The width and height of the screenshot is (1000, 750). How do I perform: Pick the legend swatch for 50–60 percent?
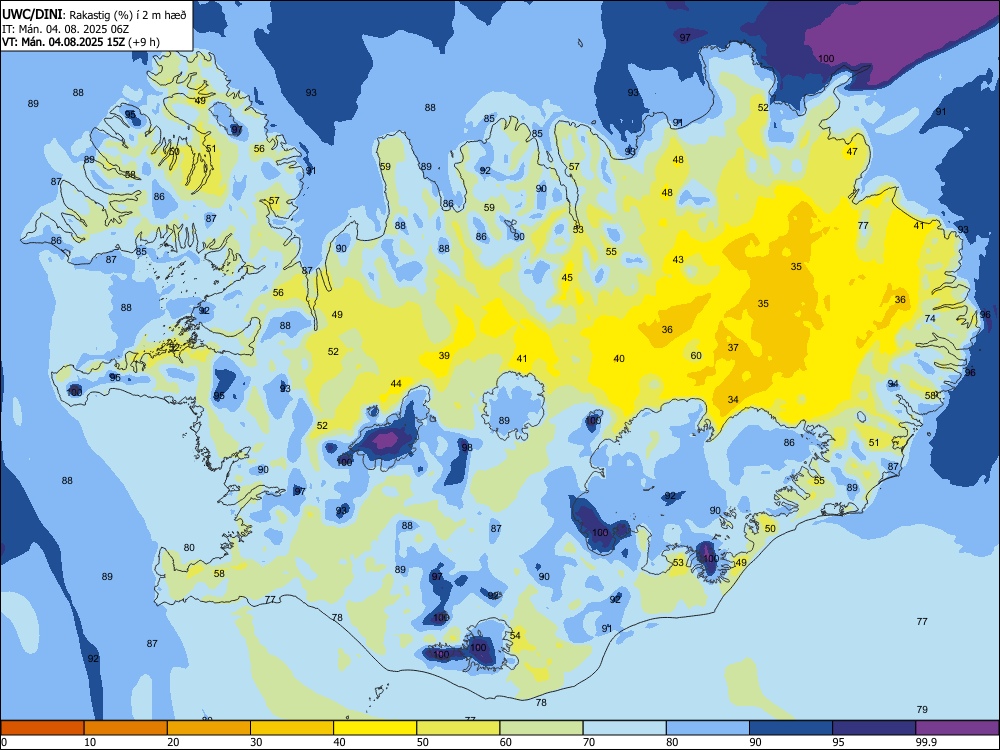[x=458, y=728]
